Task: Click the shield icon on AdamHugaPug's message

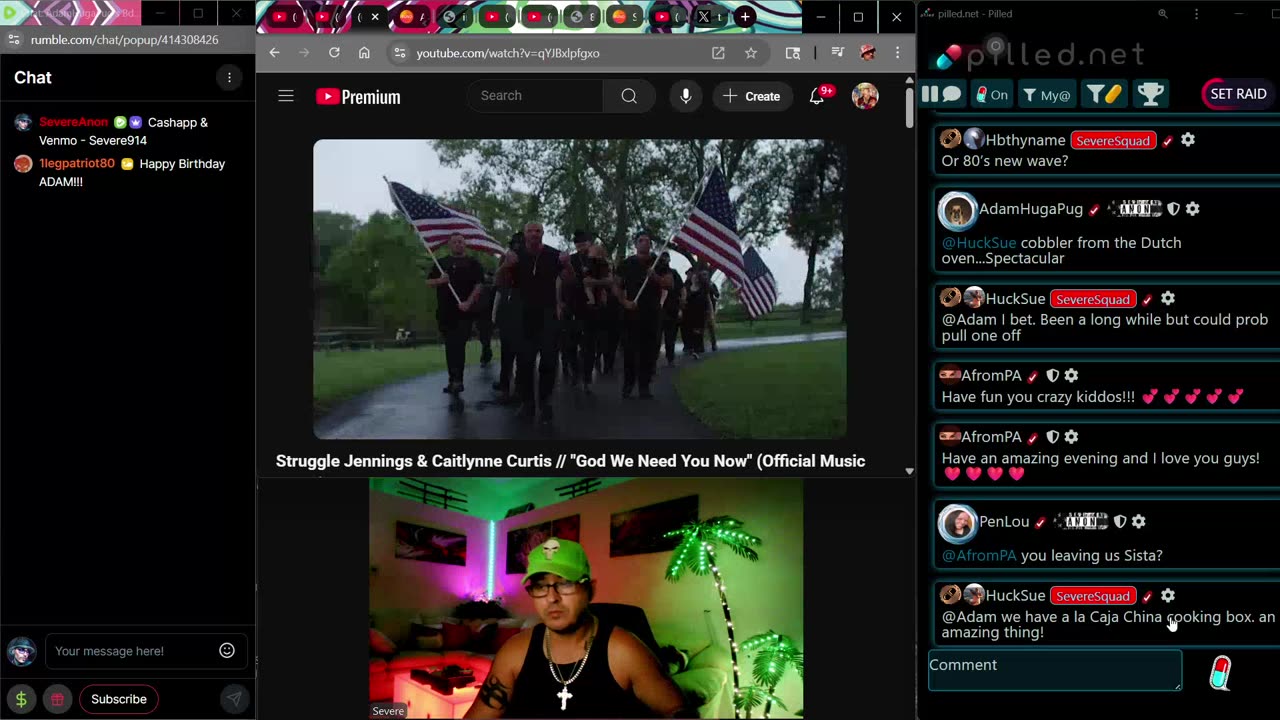Action: [x=1173, y=209]
